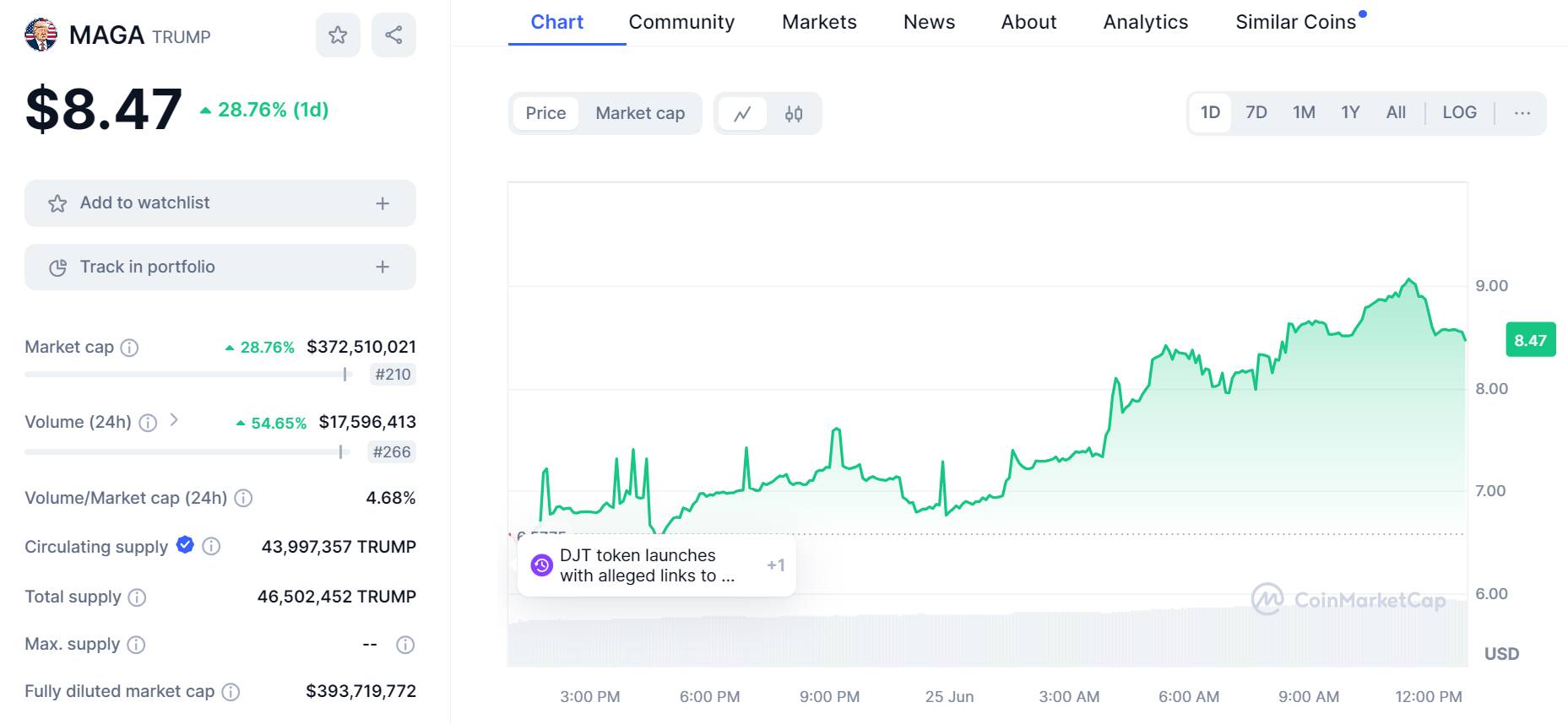Image resolution: width=1568 pixels, height=724 pixels.
Task: Select 1M time range
Action: [x=1304, y=113]
